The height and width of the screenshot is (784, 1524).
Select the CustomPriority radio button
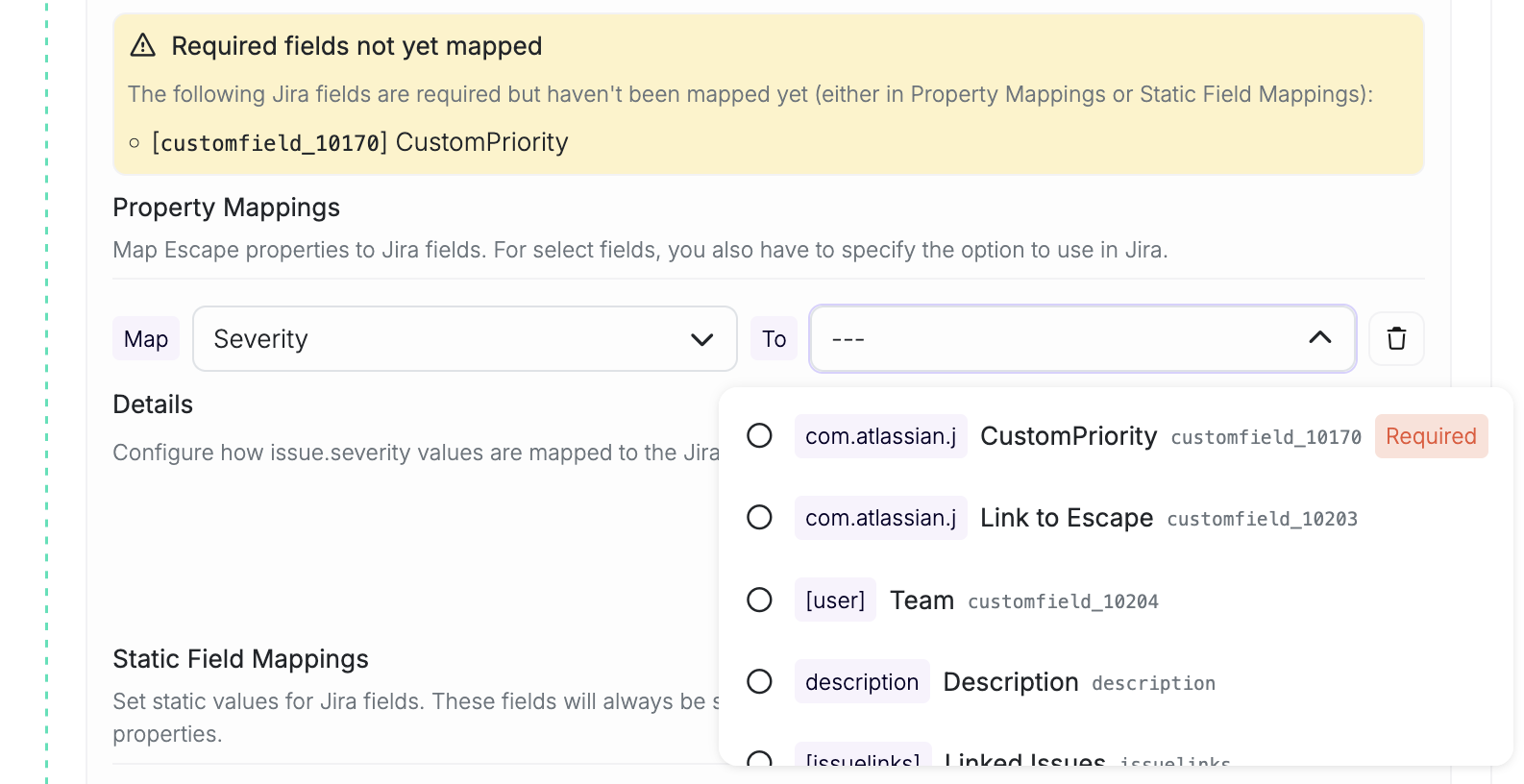(x=759, y=435)
